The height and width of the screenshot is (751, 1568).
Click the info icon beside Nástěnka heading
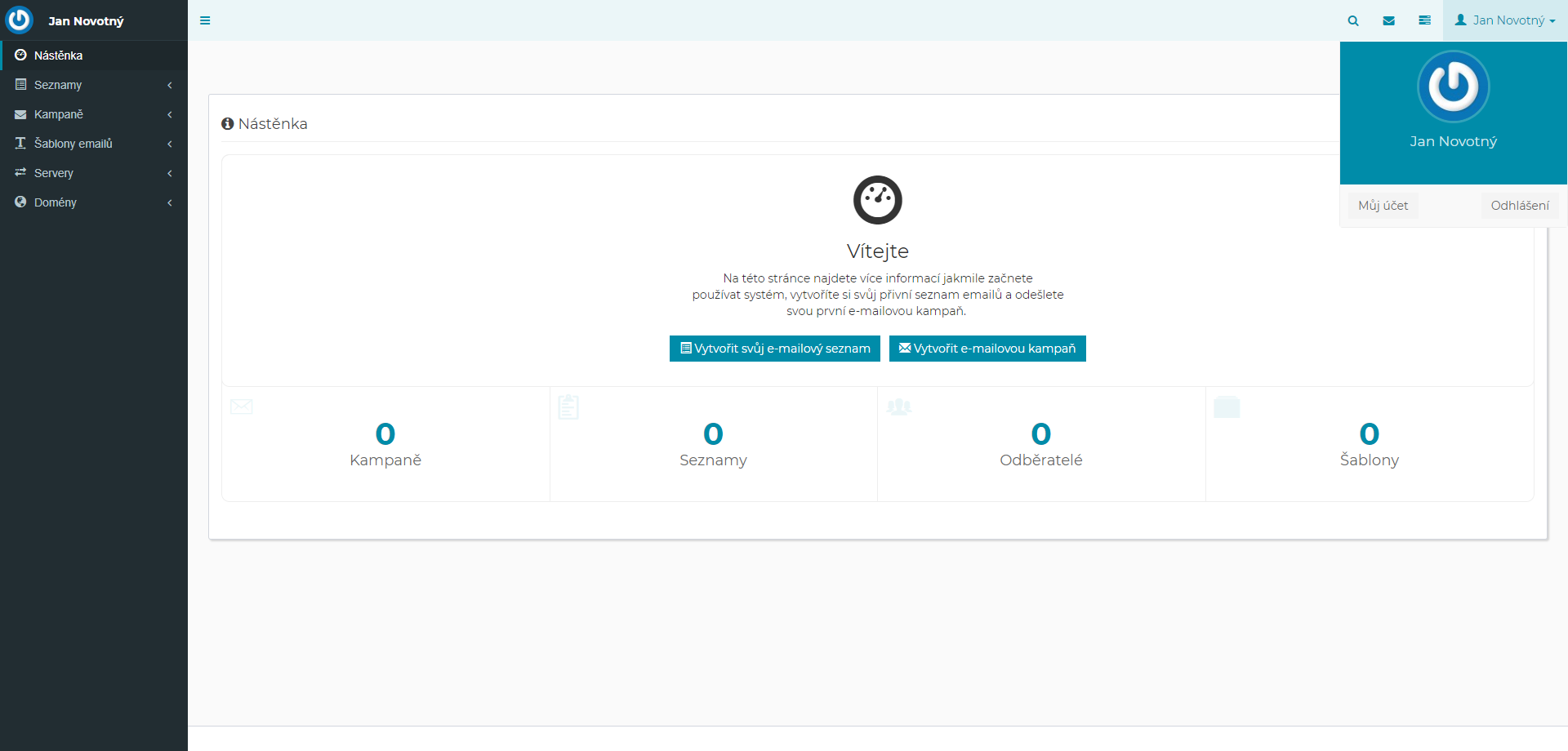point(228,124)
